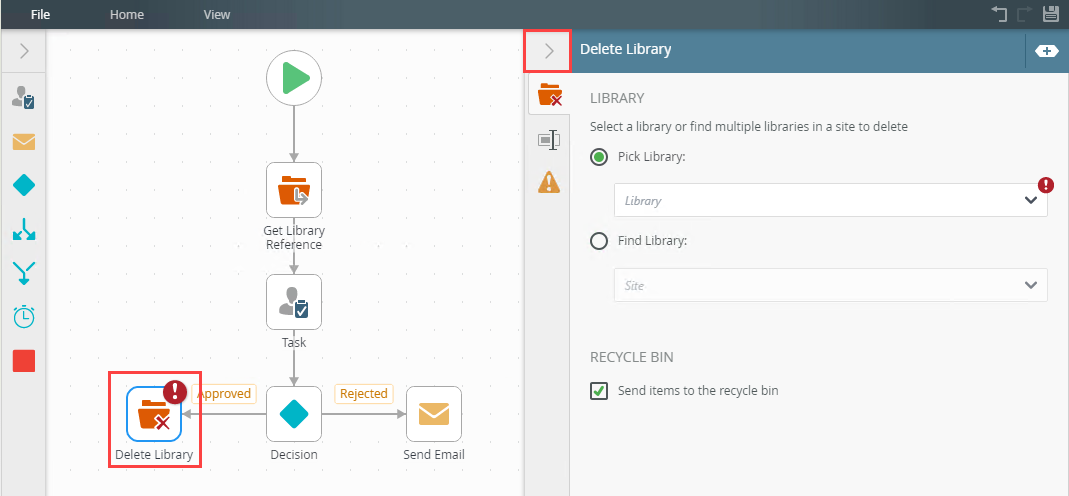
Task: Open the View menu
Action: tap(216, 15)
